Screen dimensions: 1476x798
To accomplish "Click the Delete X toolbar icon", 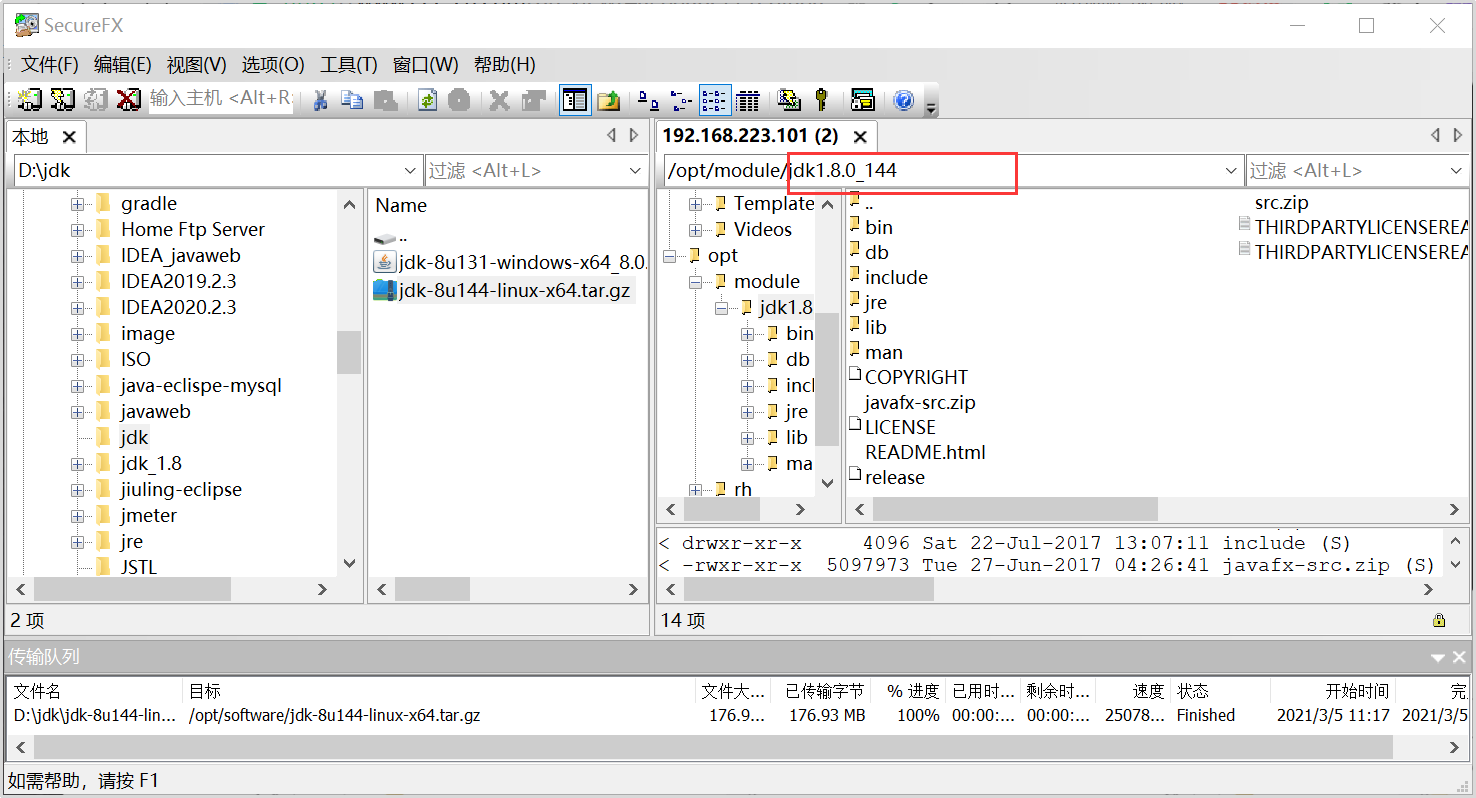I will click(500, 100).
